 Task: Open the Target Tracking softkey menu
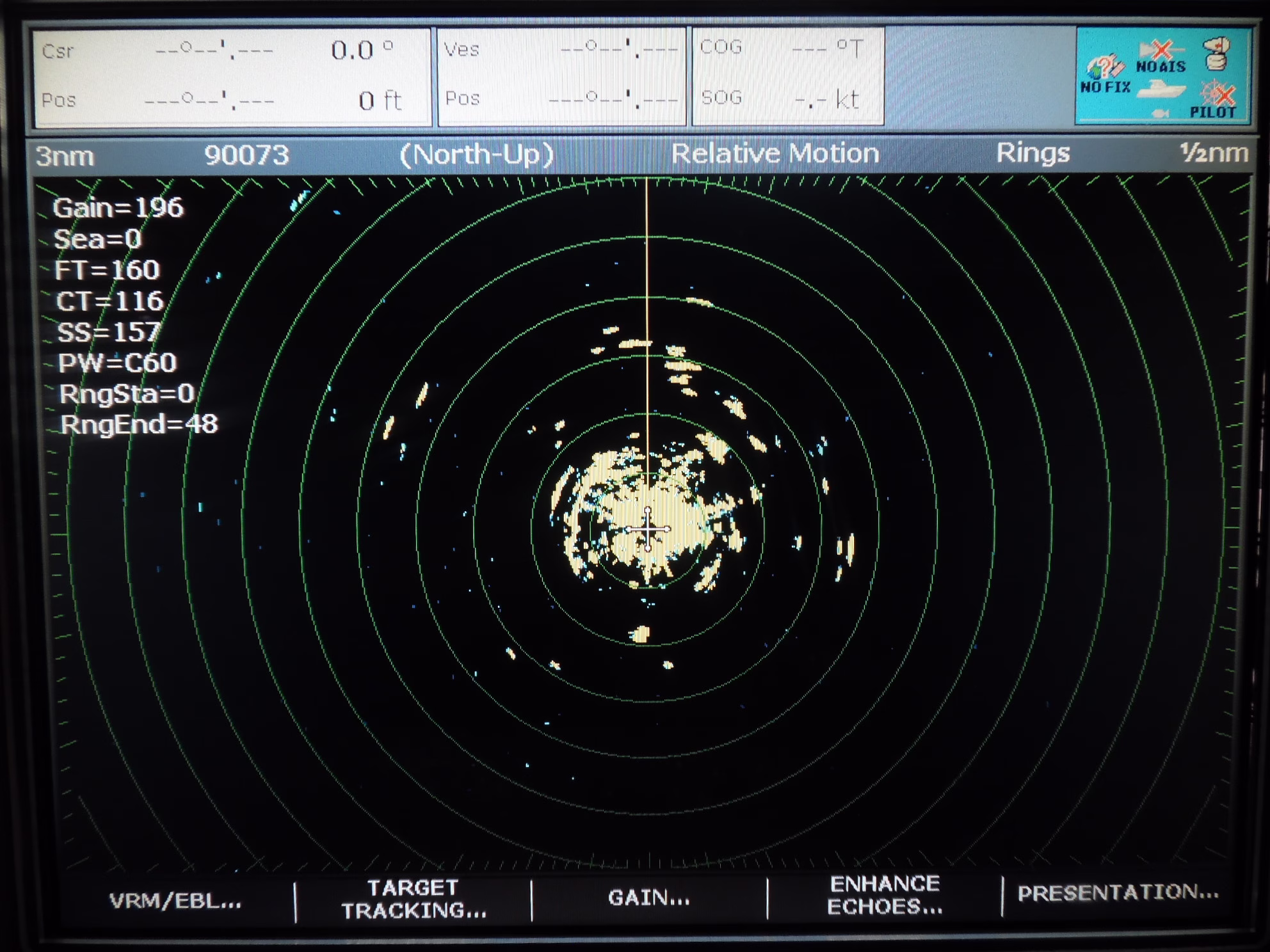414,899
